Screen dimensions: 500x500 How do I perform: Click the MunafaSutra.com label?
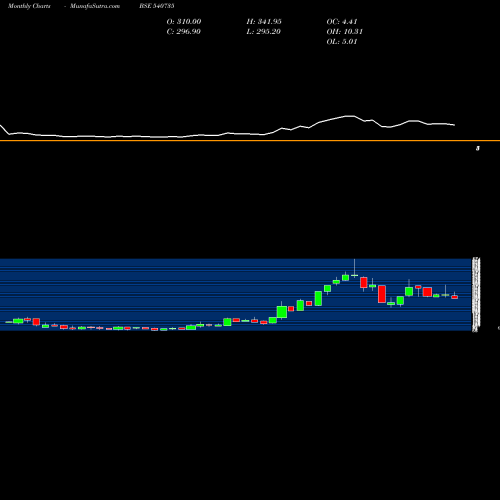click(x=95, y=6)
